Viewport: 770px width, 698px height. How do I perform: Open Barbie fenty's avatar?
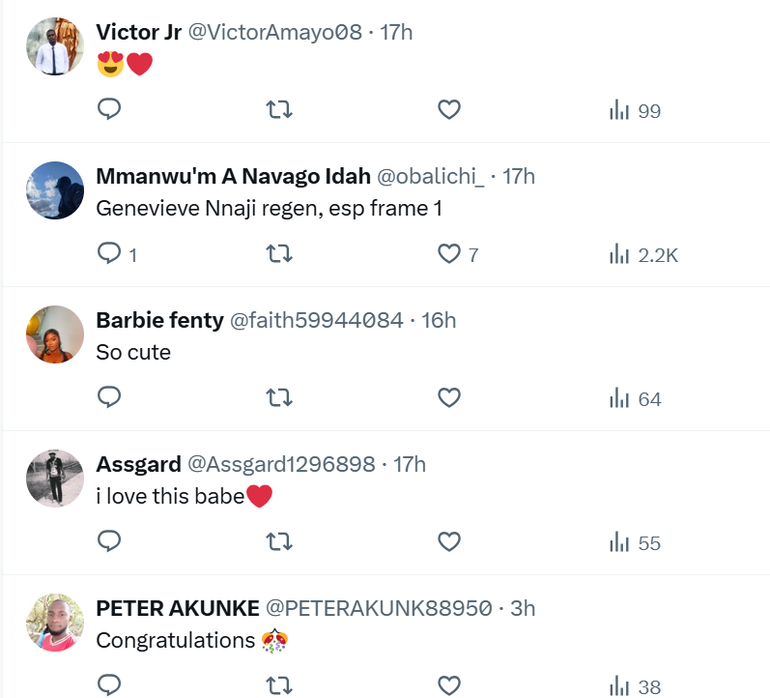pyautogui.click(x=54, y=334)
